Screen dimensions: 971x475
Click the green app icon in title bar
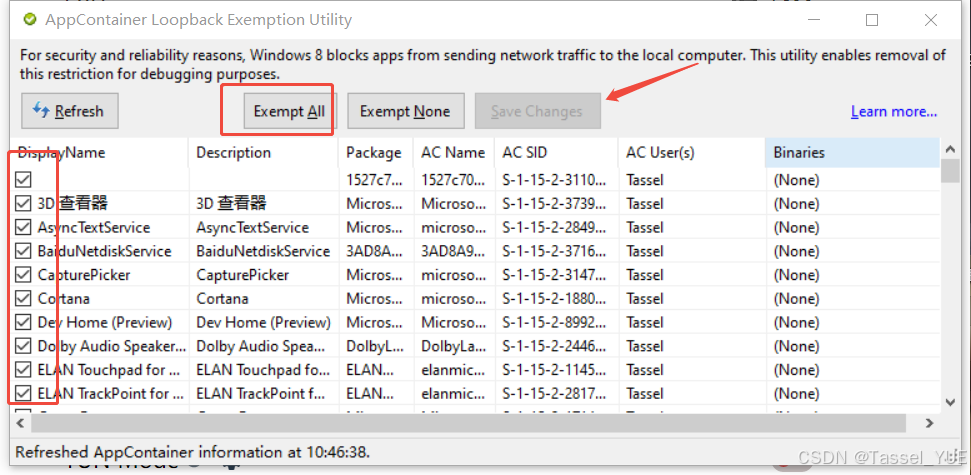click(x=29, y=20)
